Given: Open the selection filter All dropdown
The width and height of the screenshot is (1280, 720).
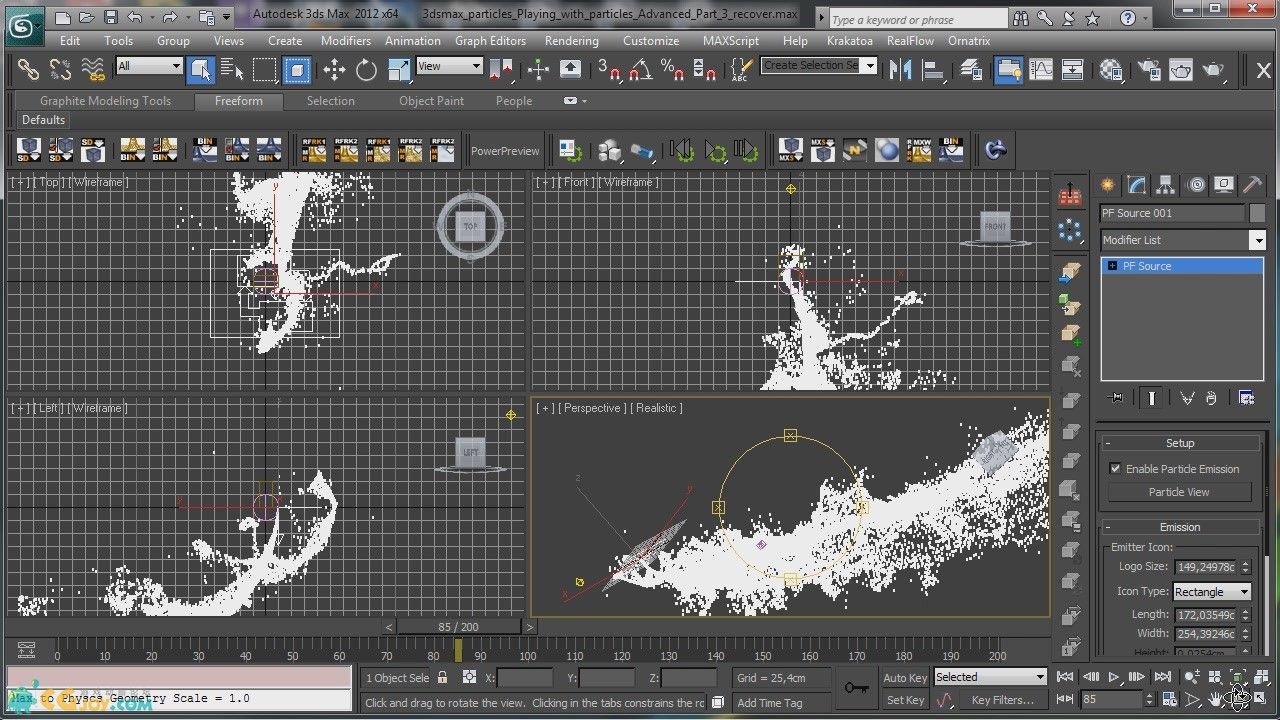Looking at the screenshot, I should 149,66.
